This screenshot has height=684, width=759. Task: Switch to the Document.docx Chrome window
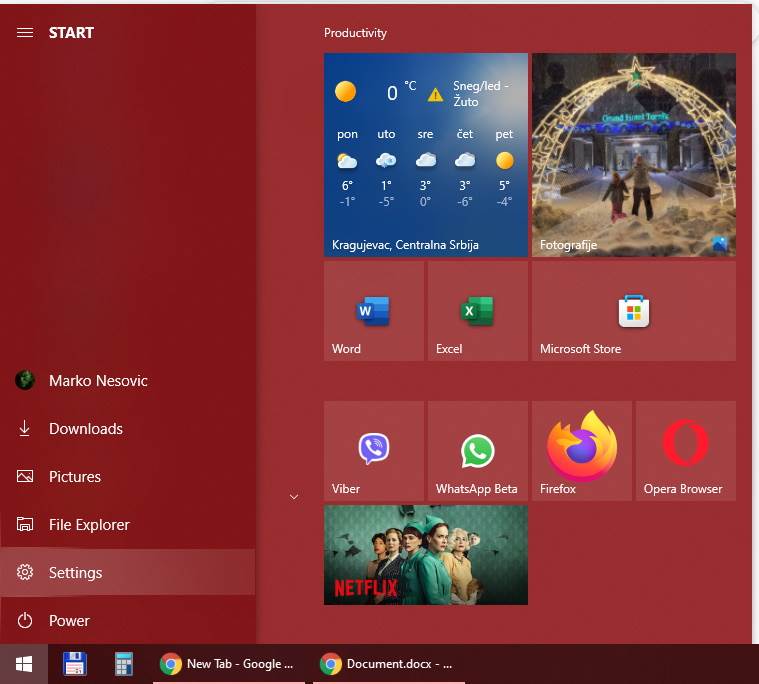(x=389, y=664)
